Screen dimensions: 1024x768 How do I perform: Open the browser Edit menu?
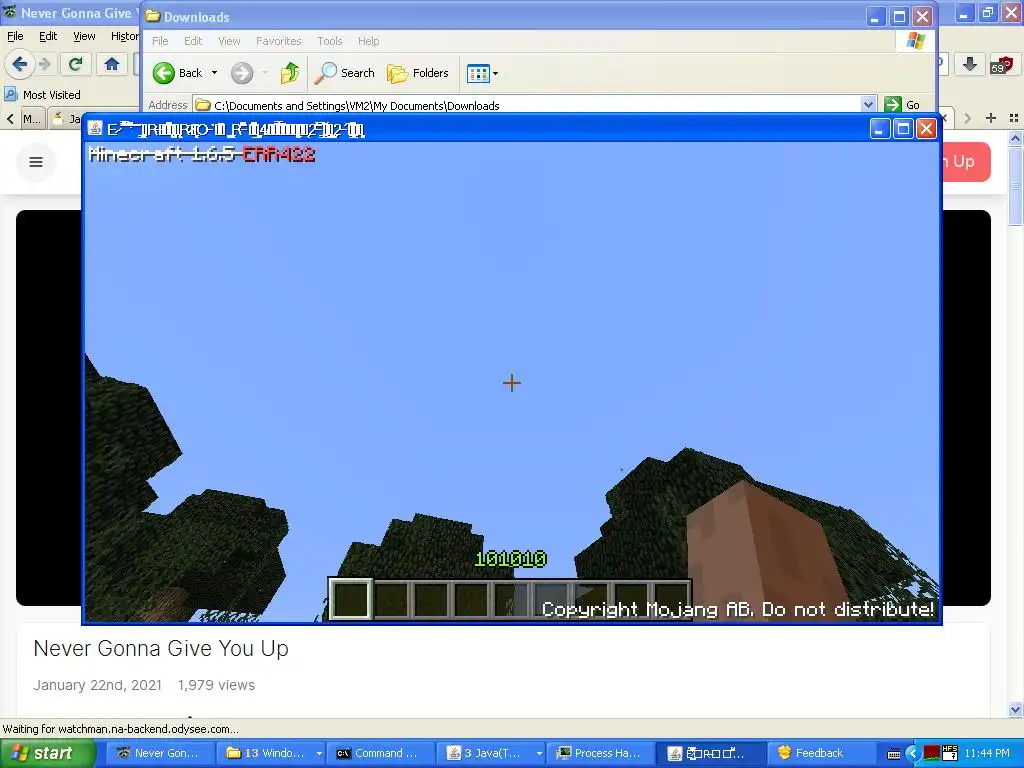pyautogui.click(x=48, y=37)
